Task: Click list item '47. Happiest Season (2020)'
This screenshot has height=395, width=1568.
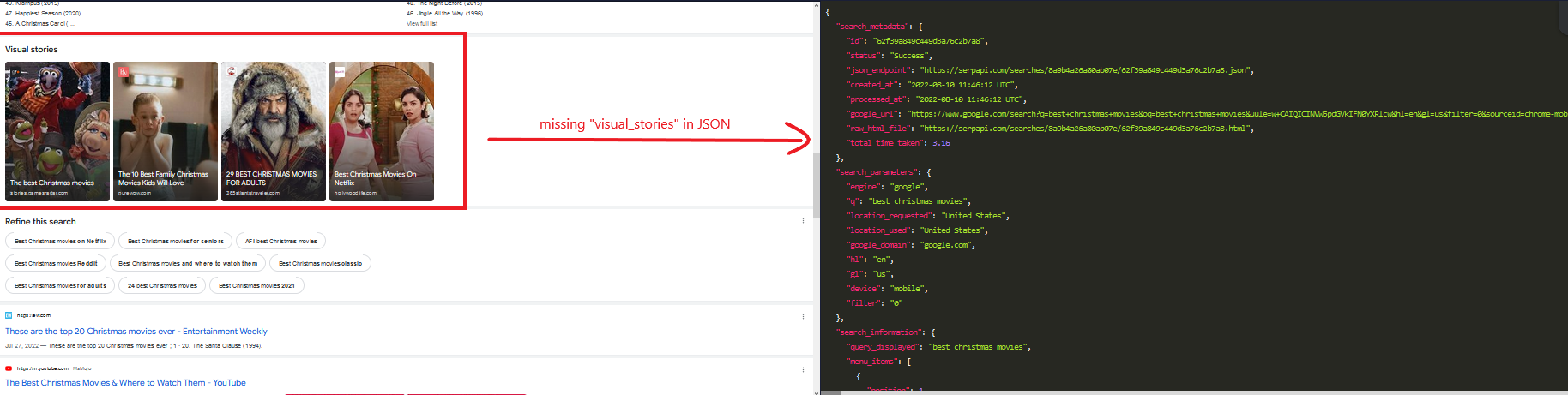Action: (x=43, y=14)
